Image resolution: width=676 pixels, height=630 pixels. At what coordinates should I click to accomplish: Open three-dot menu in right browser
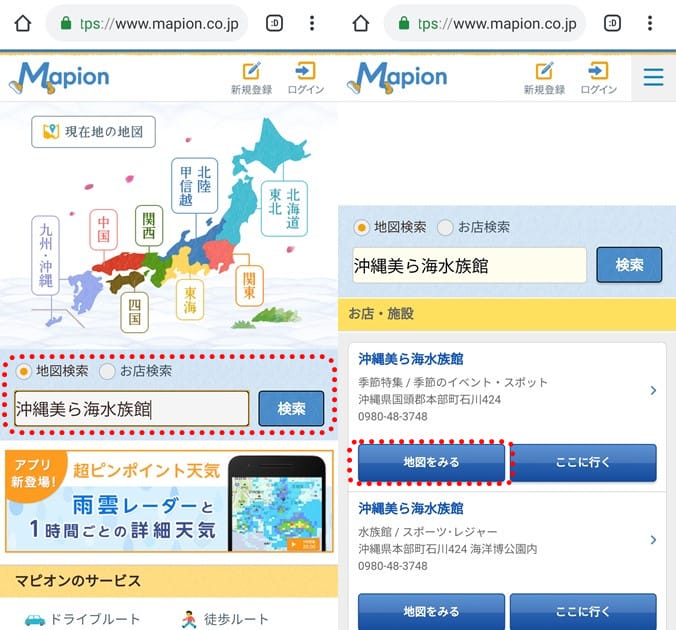click(650, 23)
